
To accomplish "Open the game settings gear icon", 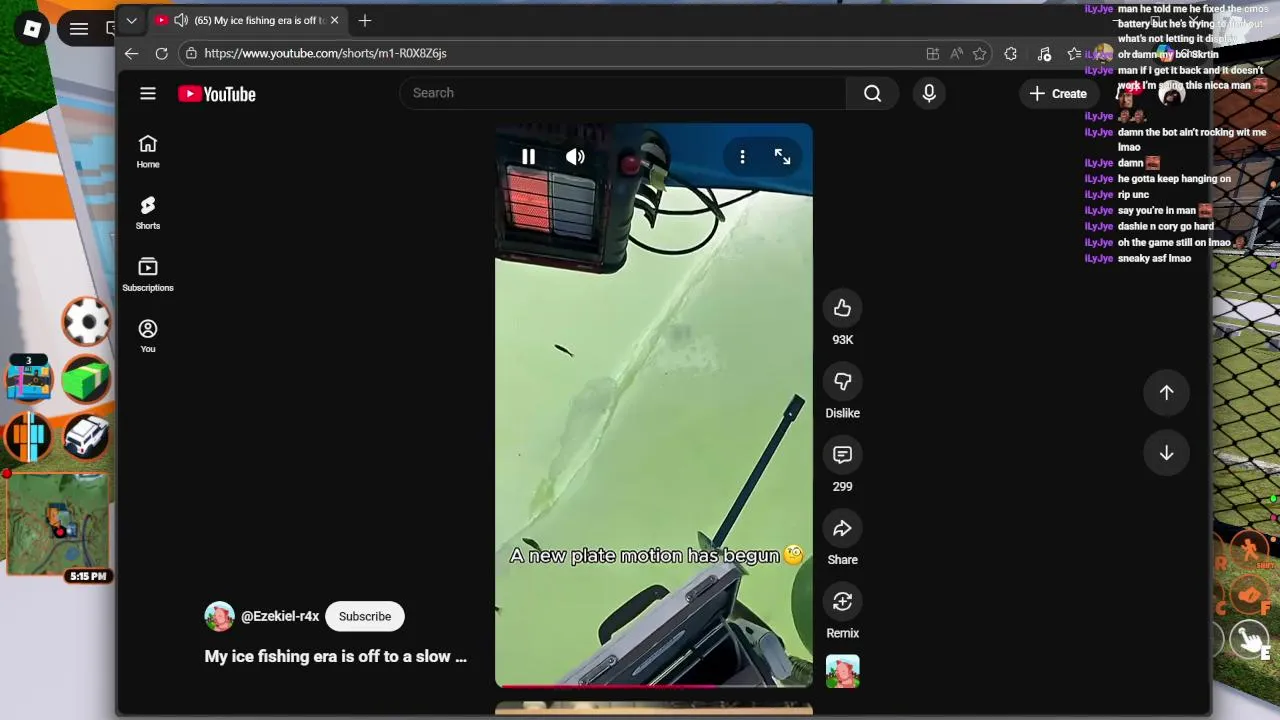I will [86, 322].
